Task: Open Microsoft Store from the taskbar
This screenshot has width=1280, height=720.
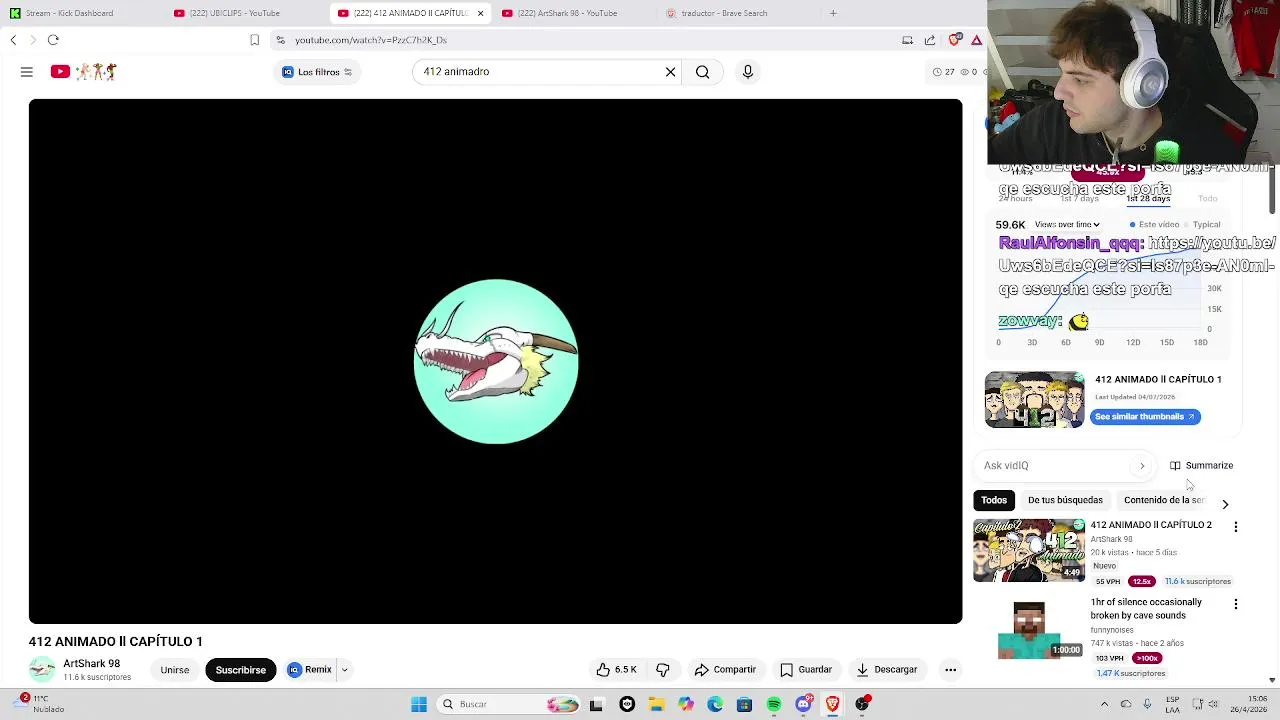Action: [x=744, y=704]
